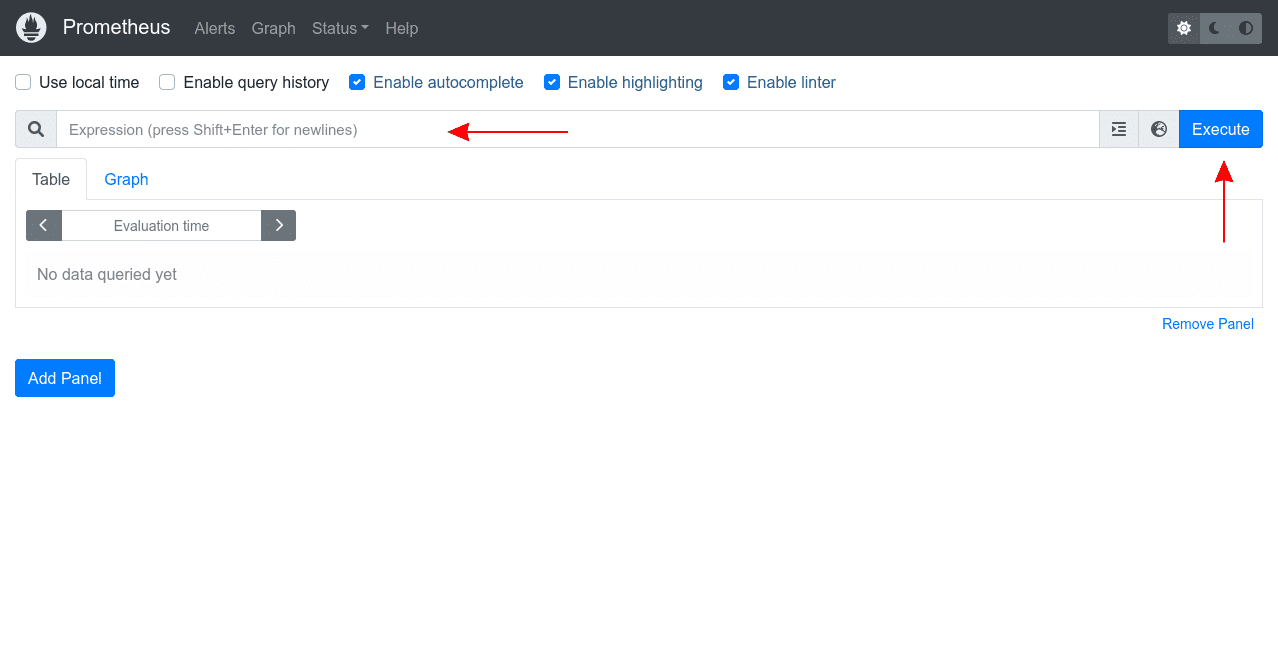The height and width of the screenshot is (646, 1278).
Task: Switch to the Graph tab
Action: (126, 179)
